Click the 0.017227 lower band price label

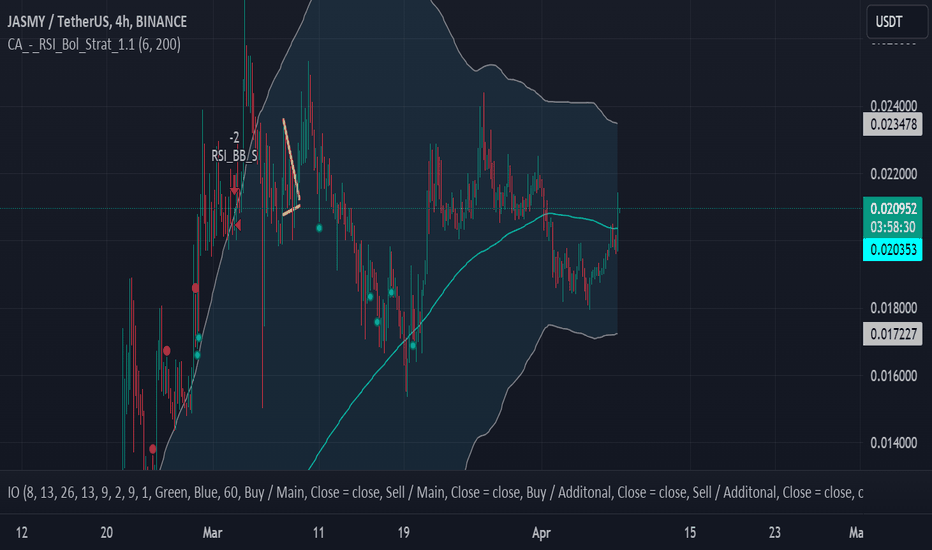pos(893,334)
